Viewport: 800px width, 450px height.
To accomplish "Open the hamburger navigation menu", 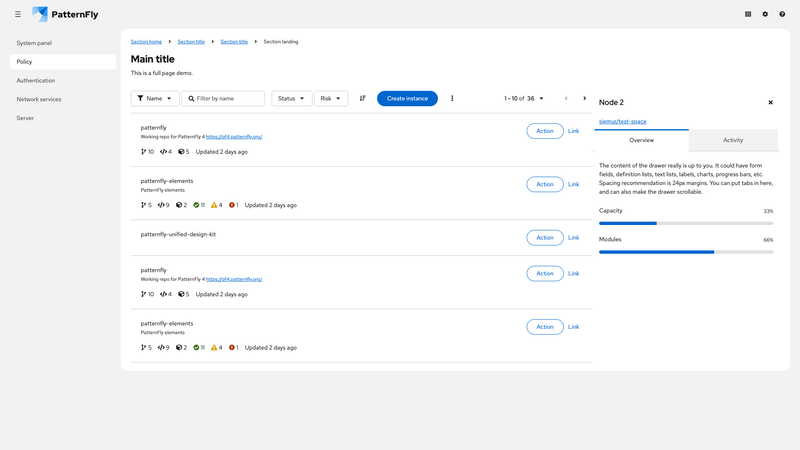I will tap(18, 14).
